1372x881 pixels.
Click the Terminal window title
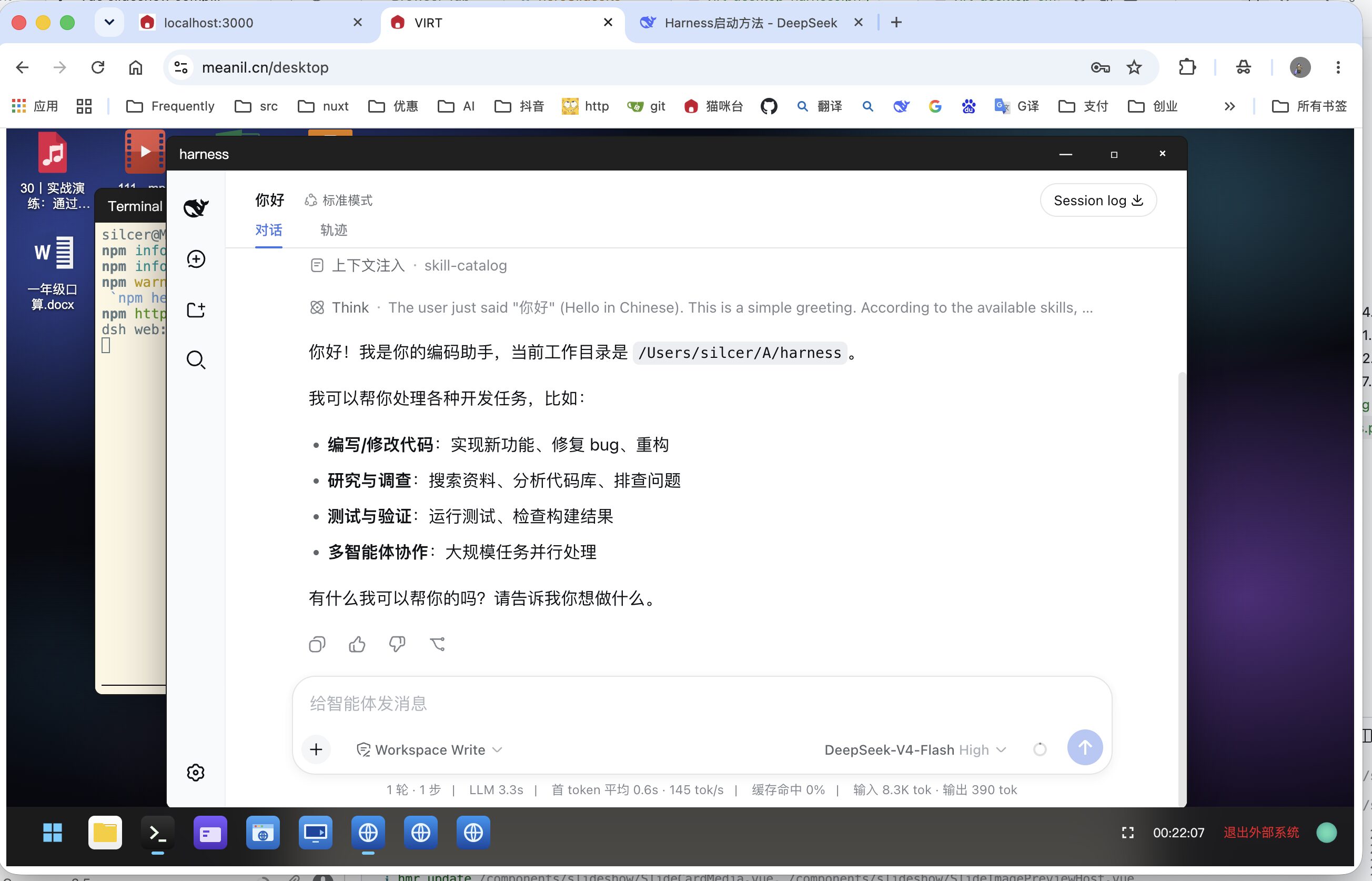click(x=135, y=206)
